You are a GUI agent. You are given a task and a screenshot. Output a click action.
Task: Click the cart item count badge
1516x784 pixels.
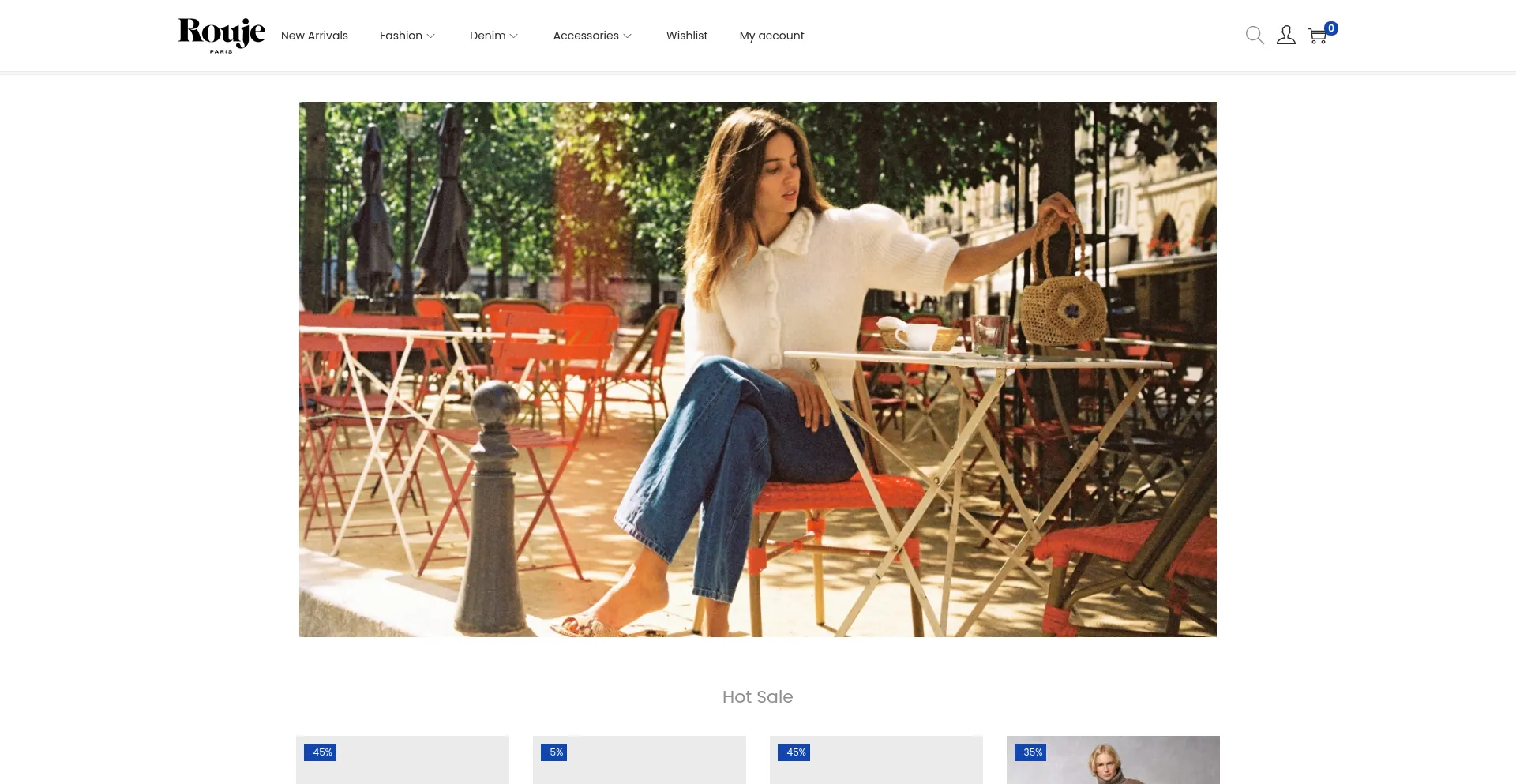point(1331,28)
